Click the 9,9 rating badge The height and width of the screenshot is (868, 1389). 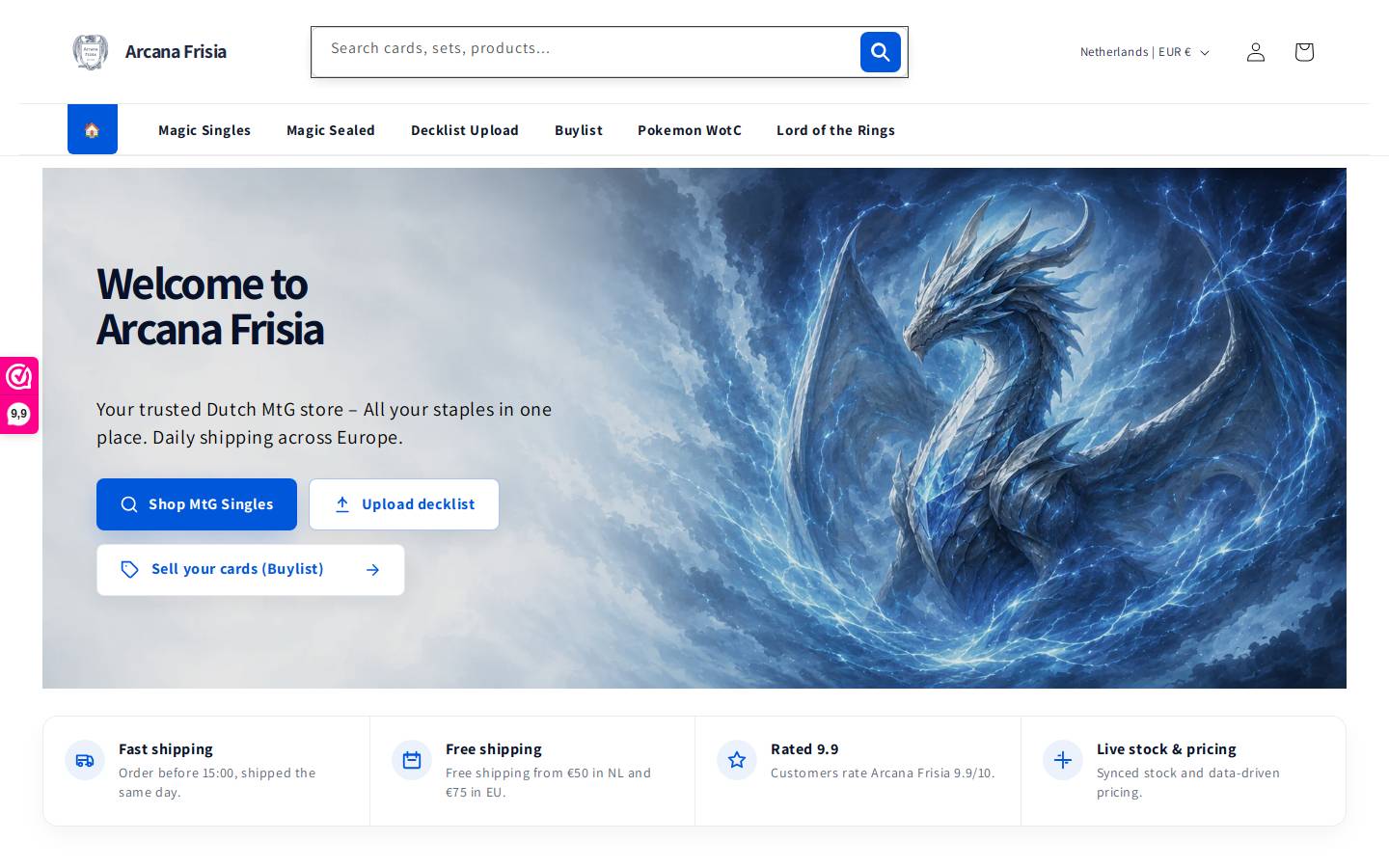pyautogui.click(x=19, y=414)
